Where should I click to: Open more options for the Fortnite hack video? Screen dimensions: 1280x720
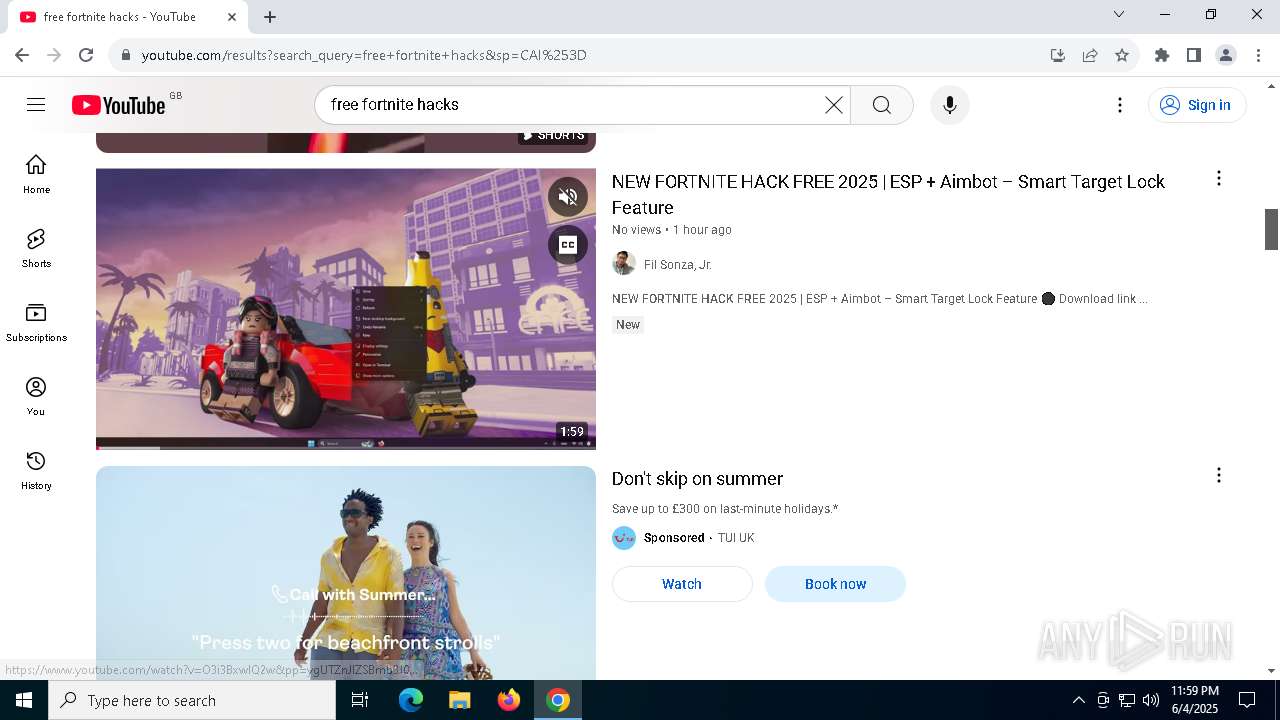[1218, 178]
